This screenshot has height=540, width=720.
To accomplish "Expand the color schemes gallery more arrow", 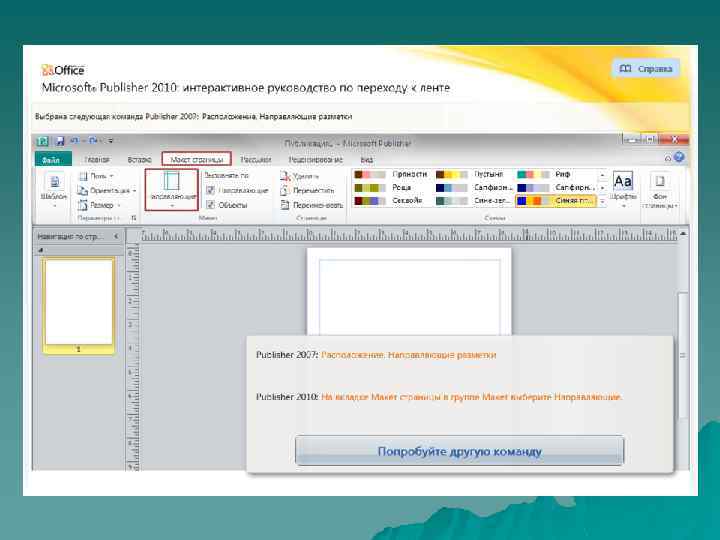I will pos(602,202).
